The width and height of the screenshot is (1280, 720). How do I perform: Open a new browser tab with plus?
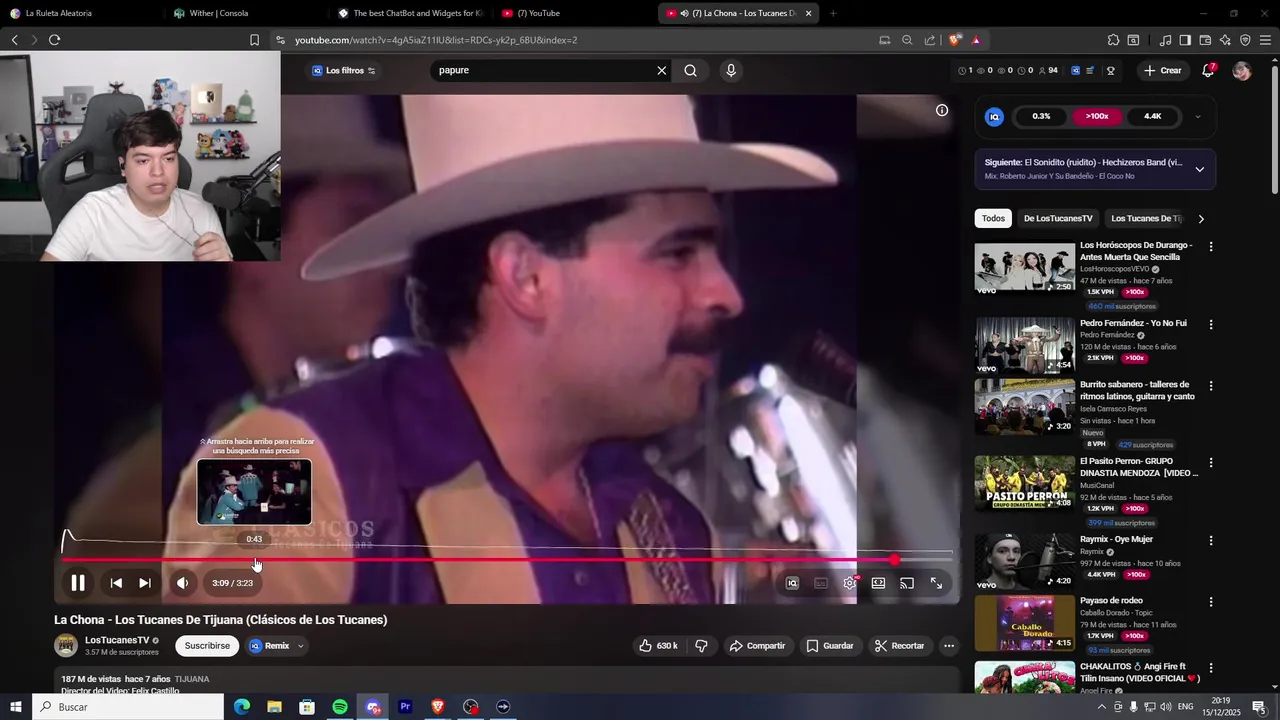pyautogui.click(x=833, y=13)
